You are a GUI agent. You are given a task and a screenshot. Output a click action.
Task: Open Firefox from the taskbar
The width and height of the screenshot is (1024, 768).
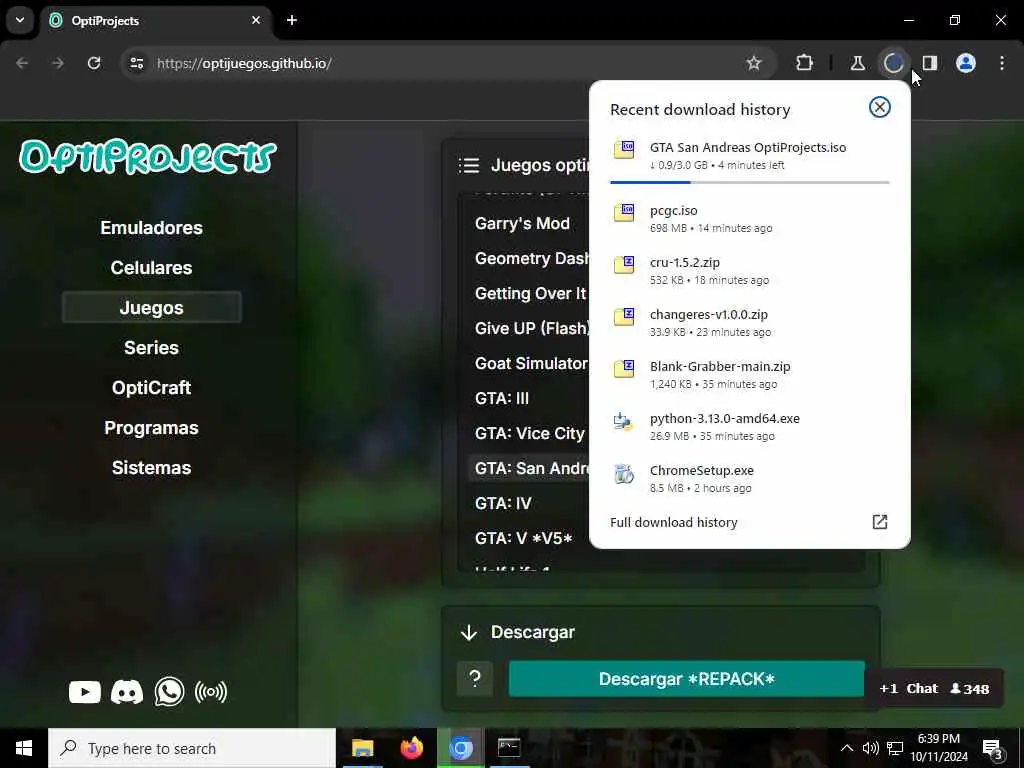[411, 748]
